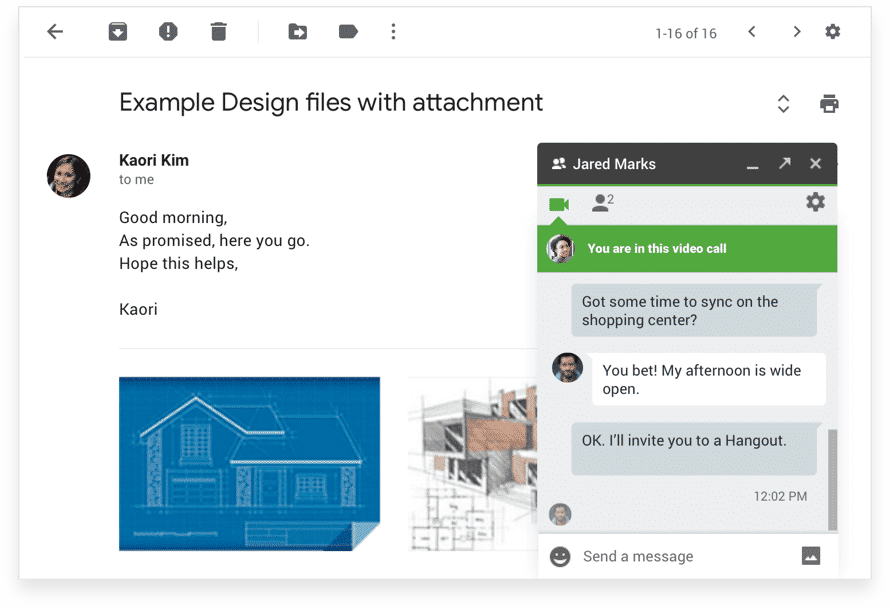Open Gmail settings gear in toolbar
This screenshot has width=890, height=608.
pyautogui.click(x=833, y=32)
